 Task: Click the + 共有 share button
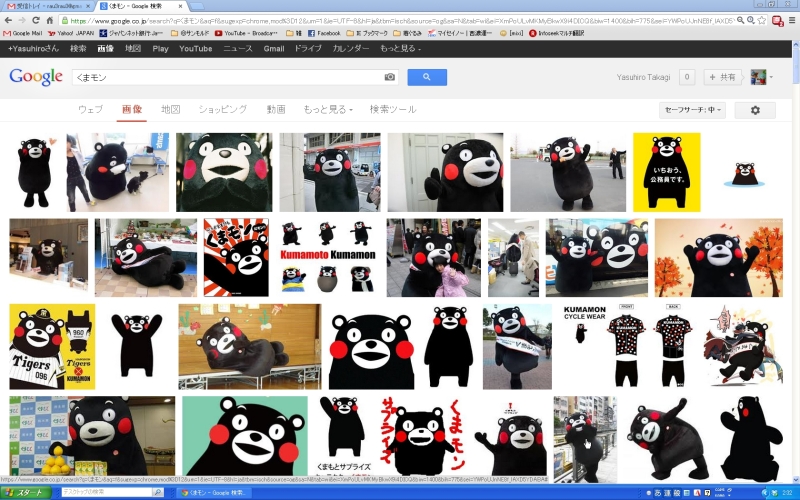tap(723, 77)
